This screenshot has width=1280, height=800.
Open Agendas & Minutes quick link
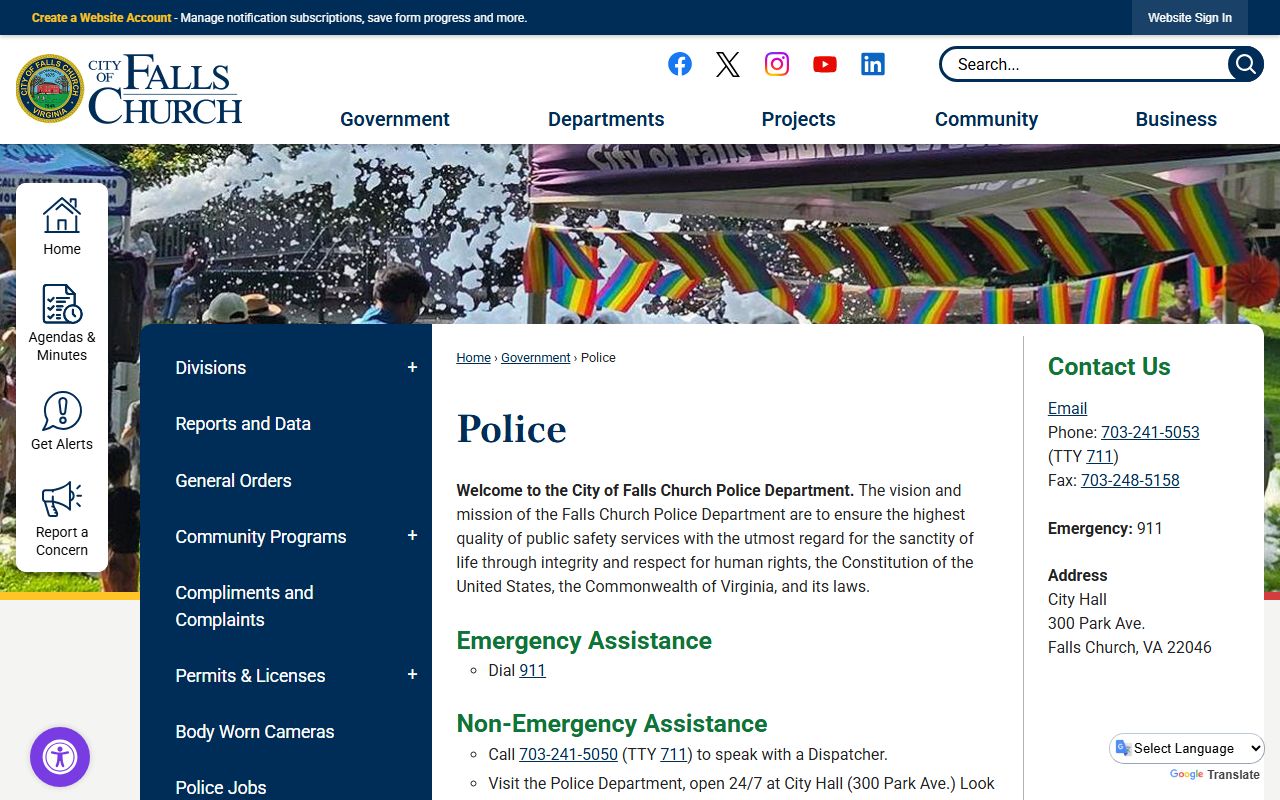[62, 323]
